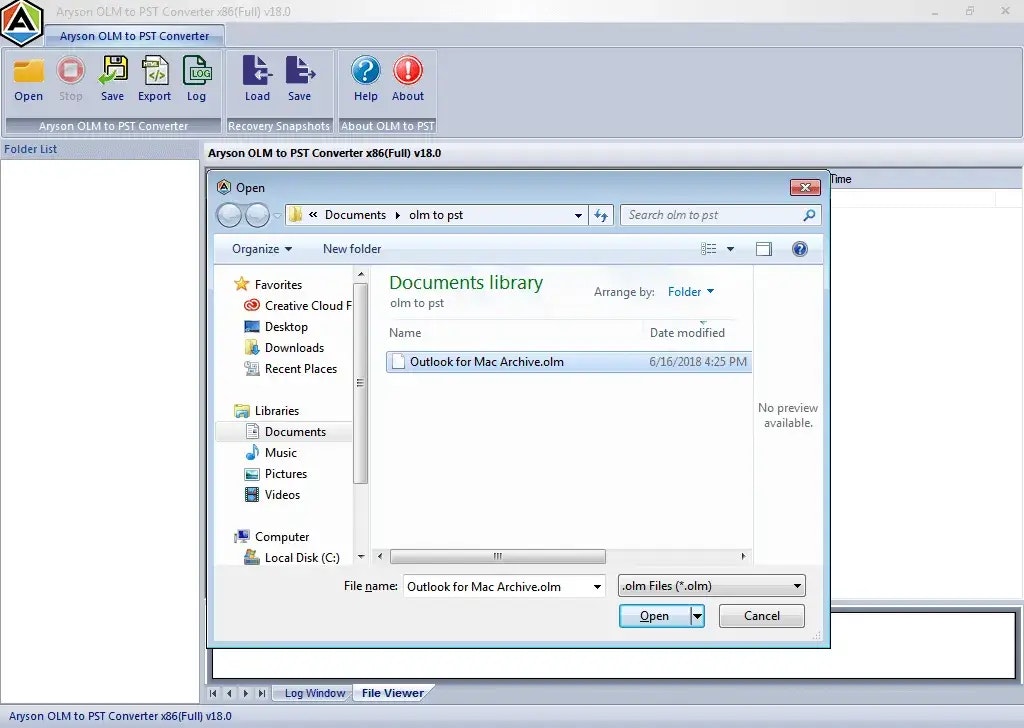Viewport: 1024px width, 728px height.
Task: Switch to the Log Window tab
Action: [315, 693]
